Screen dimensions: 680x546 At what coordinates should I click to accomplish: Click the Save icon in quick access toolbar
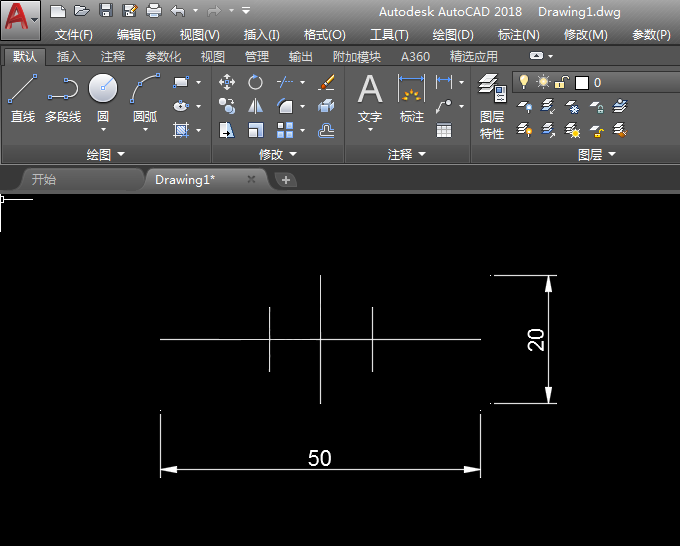tap(106, 10)
